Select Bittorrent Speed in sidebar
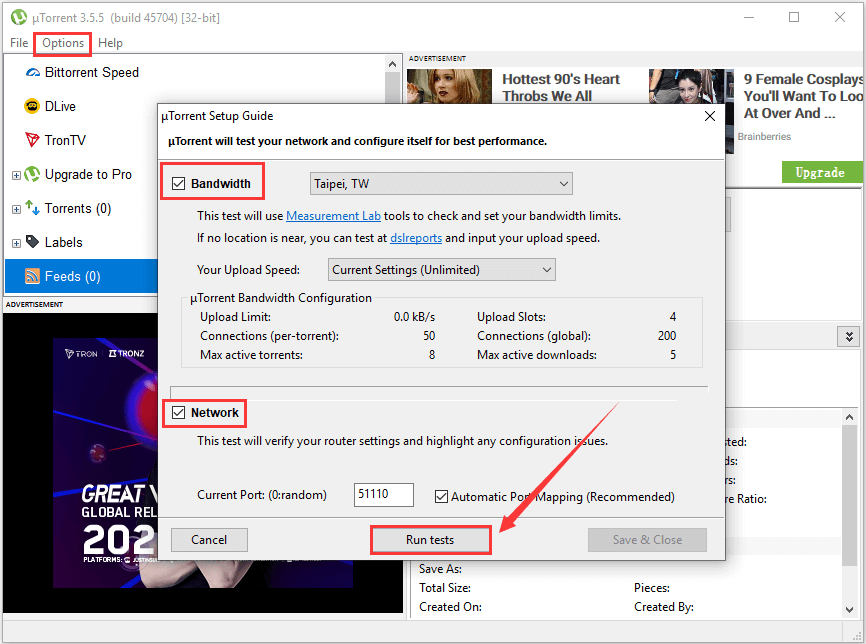Image resolution: width=866 pixels, height=644 pixels. (x=92, y=73)
